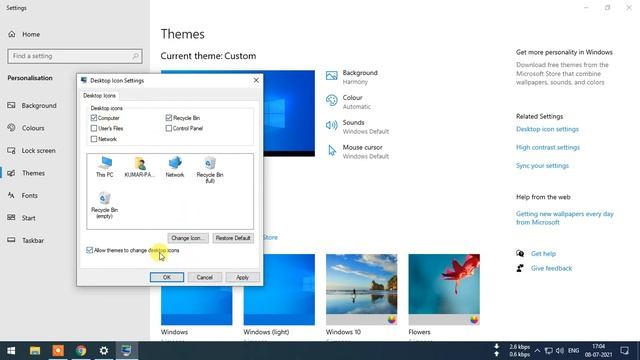
Task: Open the Taskbar page in the sidebar
Action: point(33,240)
